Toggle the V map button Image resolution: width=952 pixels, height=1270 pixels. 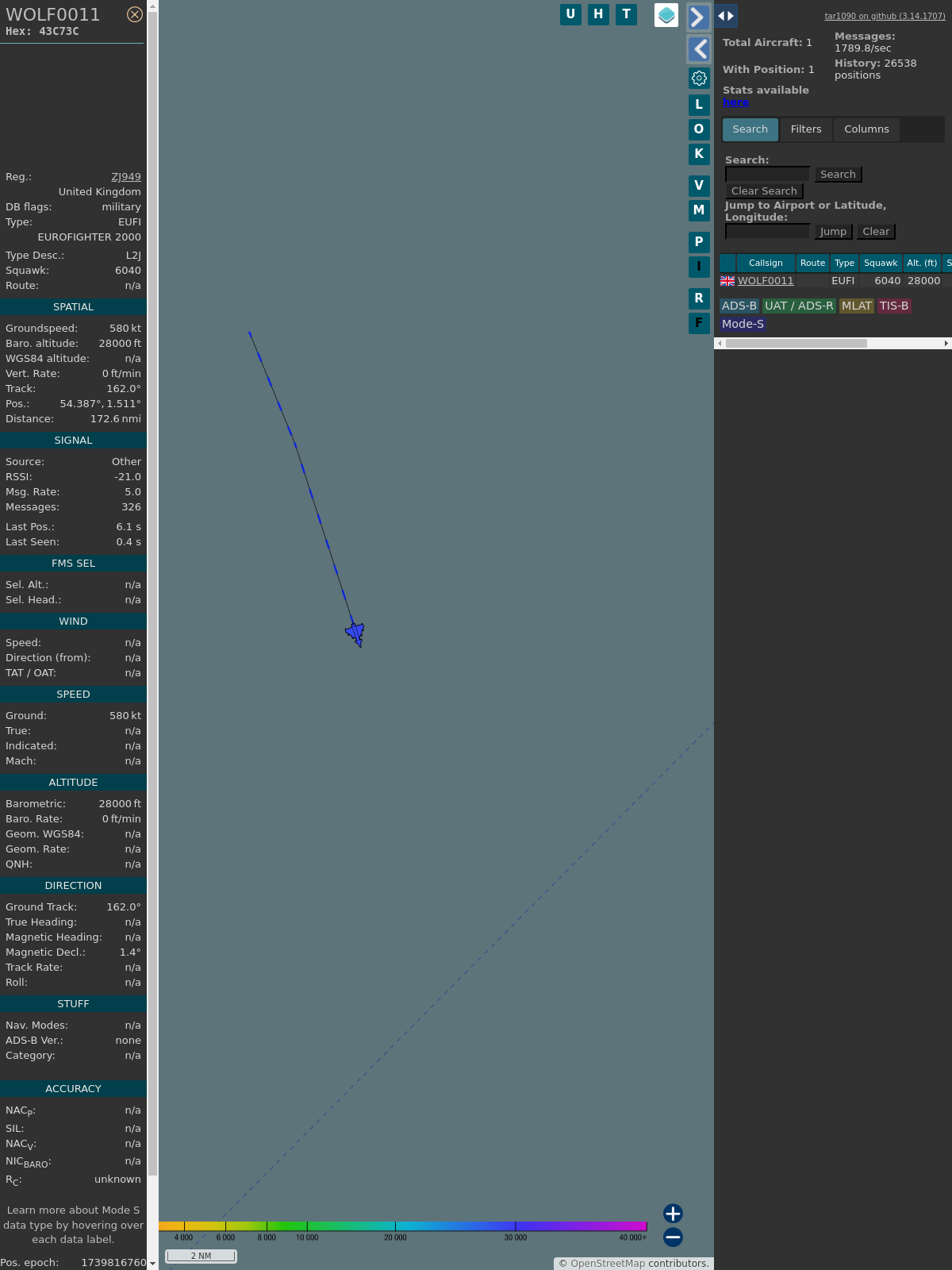click(699, 185)
